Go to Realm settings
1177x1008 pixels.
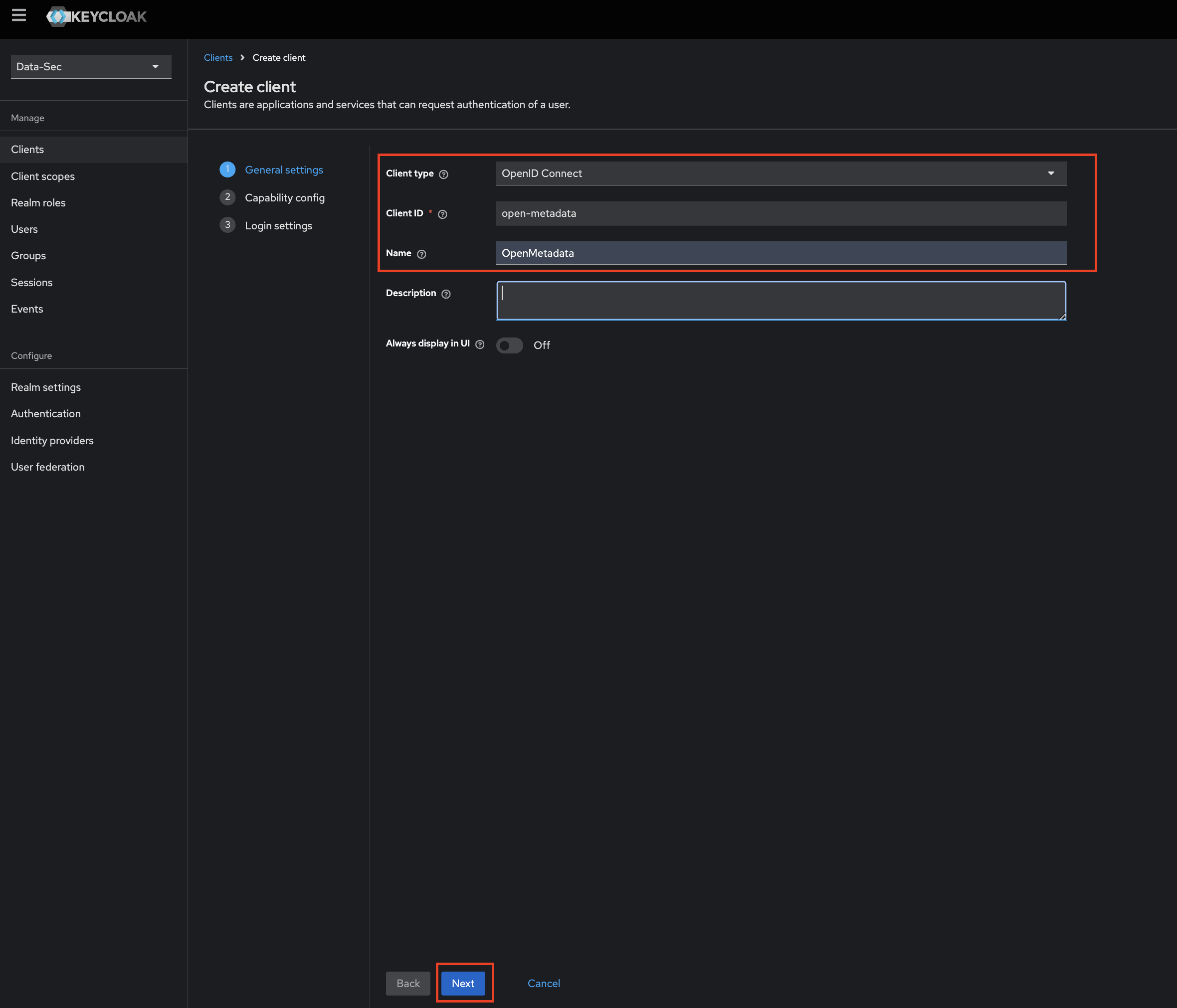pos(45,387)
